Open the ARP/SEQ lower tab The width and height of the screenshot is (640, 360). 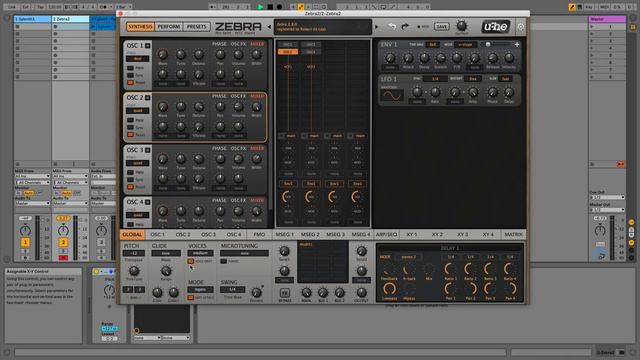[386, 235]
